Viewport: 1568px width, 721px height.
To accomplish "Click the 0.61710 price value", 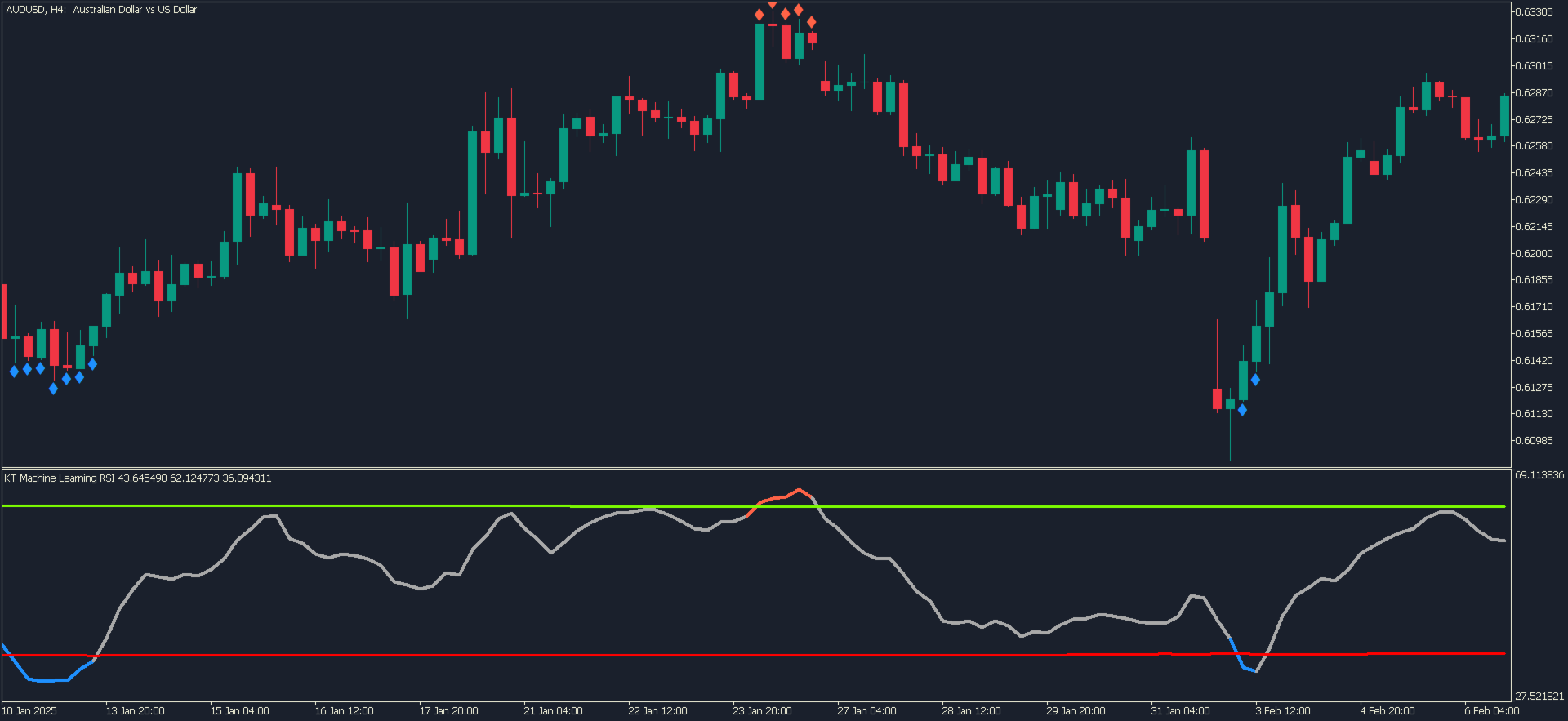I will point(1534,307).
